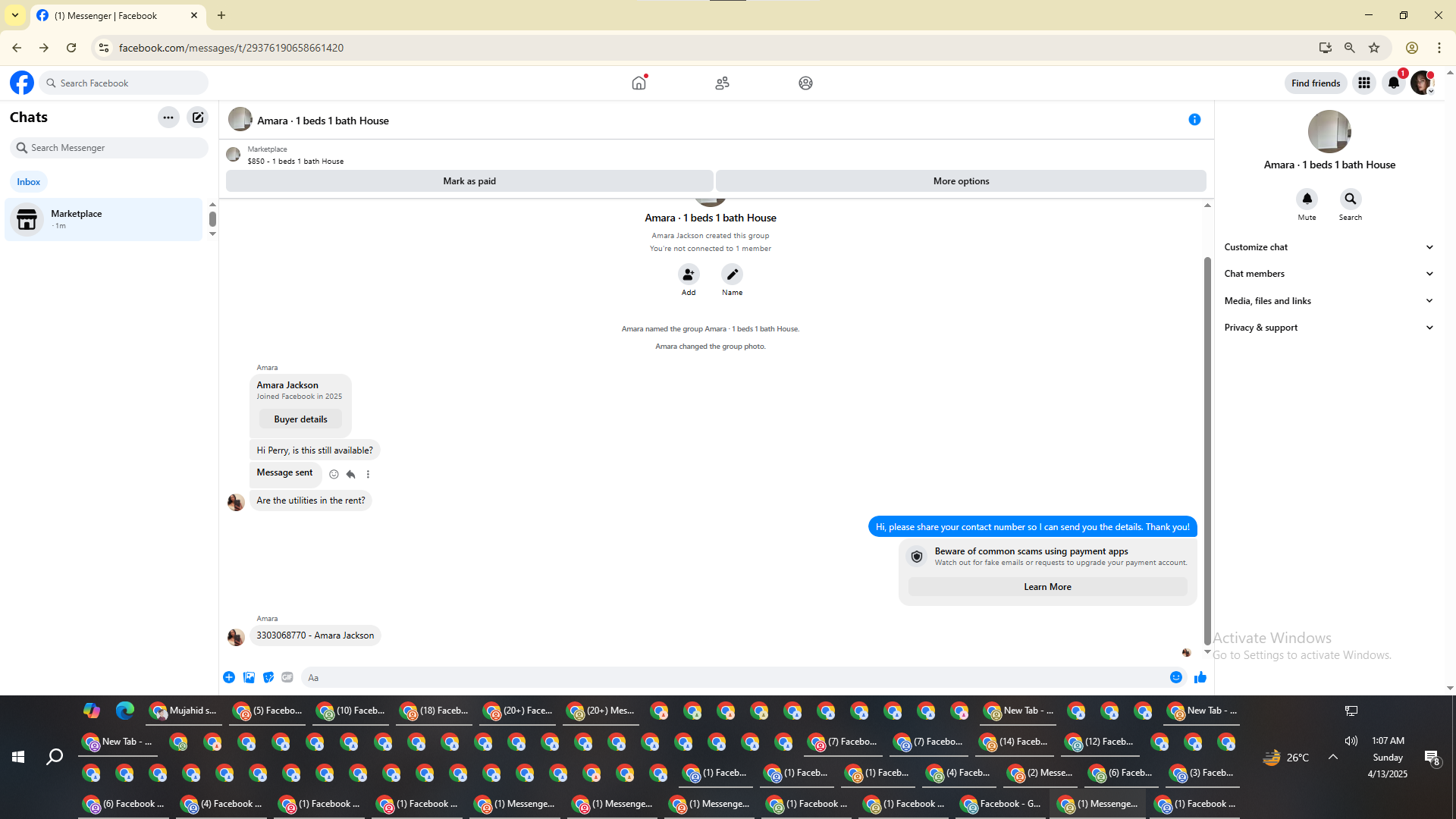Add people to the group

(689, 275)
